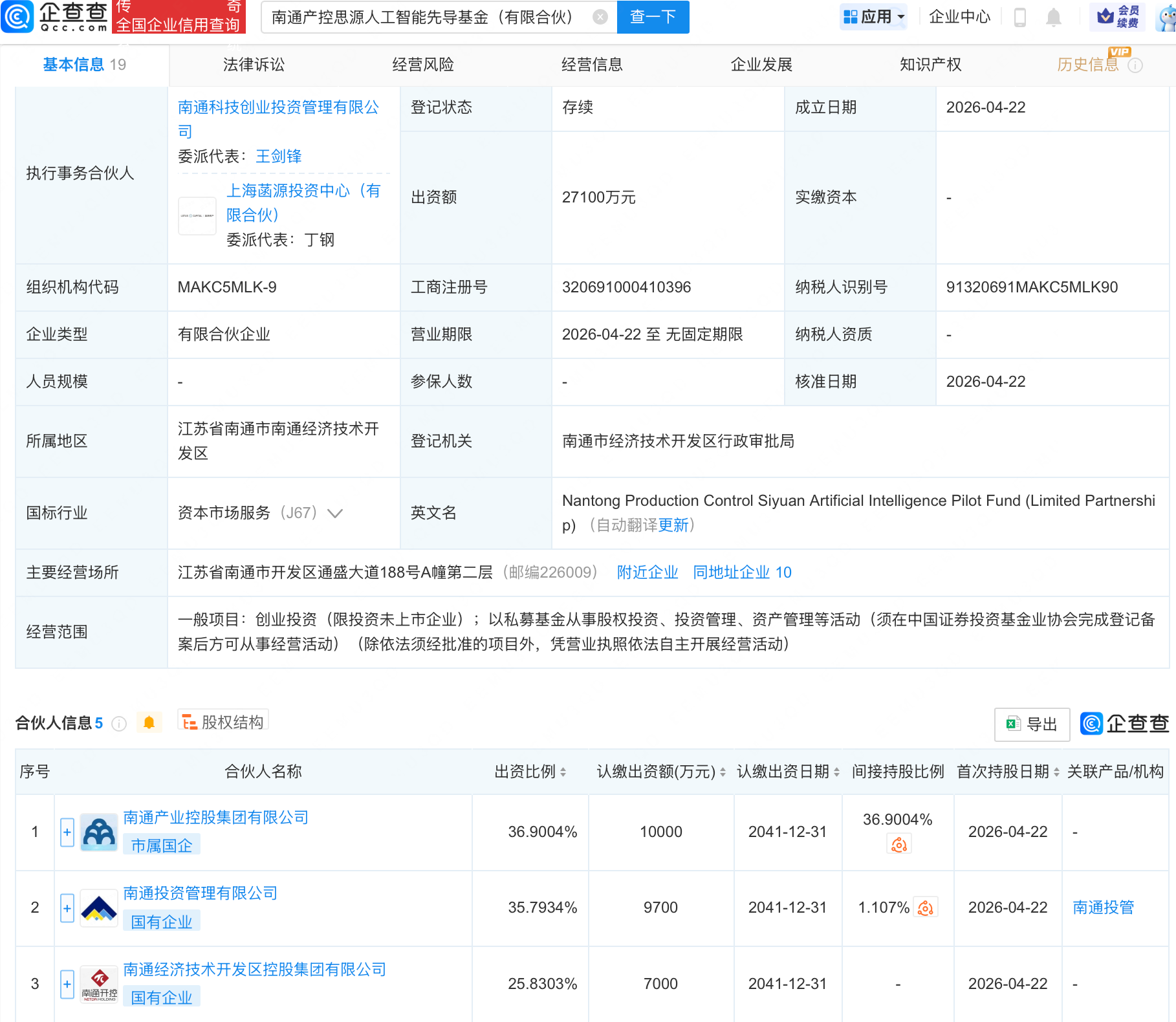Click the 南通投资管理有限公司 logo thumbnail
Screen dimensions: 1176x1022
(x=99, y=908)
